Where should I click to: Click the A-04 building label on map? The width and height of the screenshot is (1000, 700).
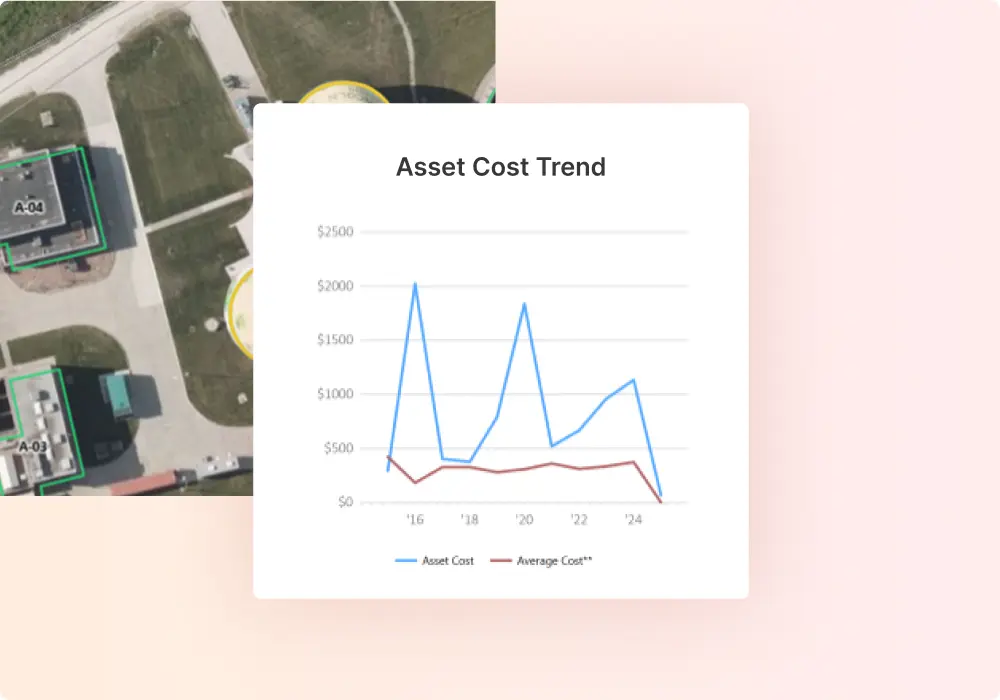pyautogui.click(x=29, y=207)
